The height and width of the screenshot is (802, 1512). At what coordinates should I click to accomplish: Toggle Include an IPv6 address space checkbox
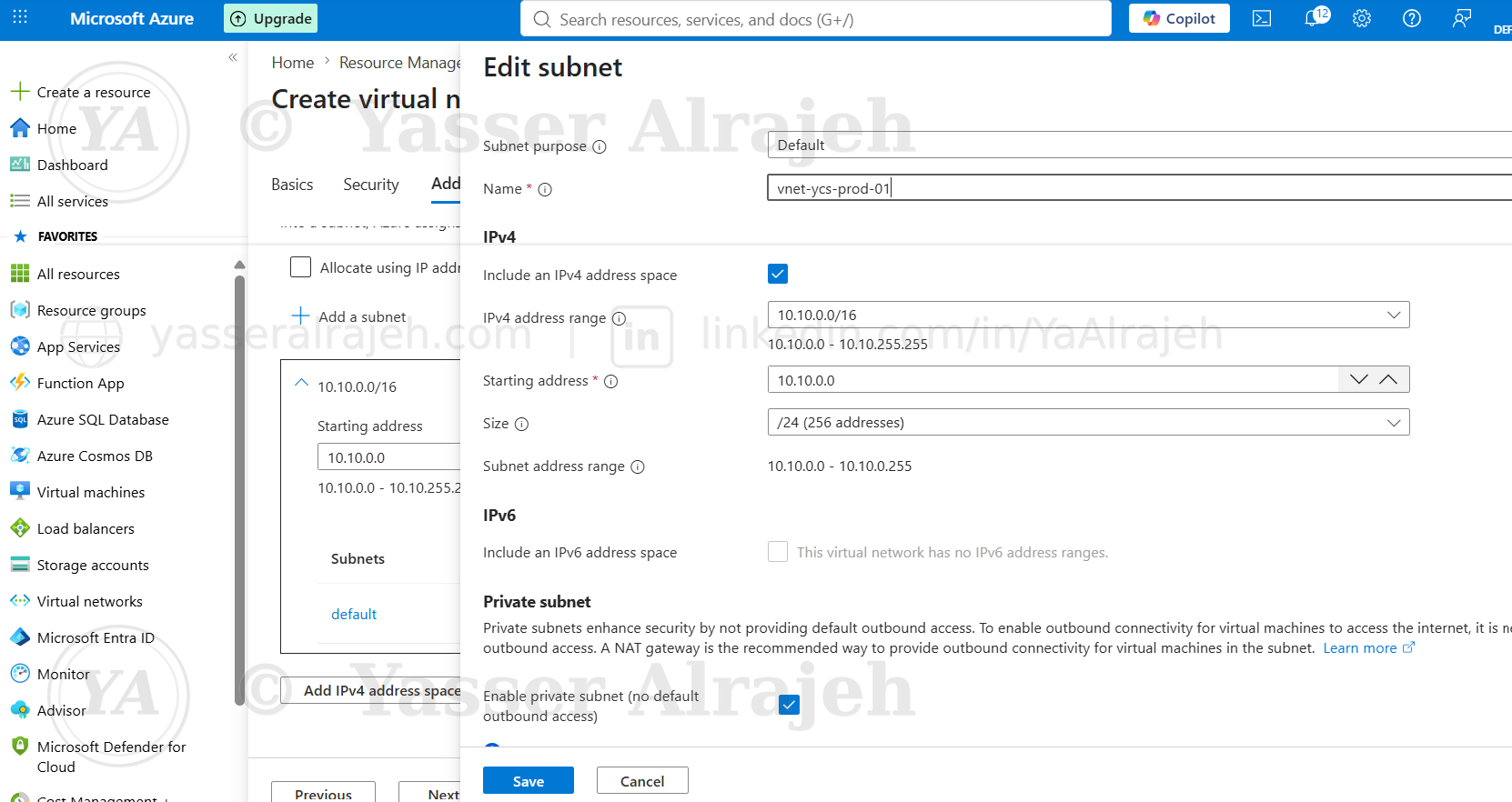(x=778, y=552)
